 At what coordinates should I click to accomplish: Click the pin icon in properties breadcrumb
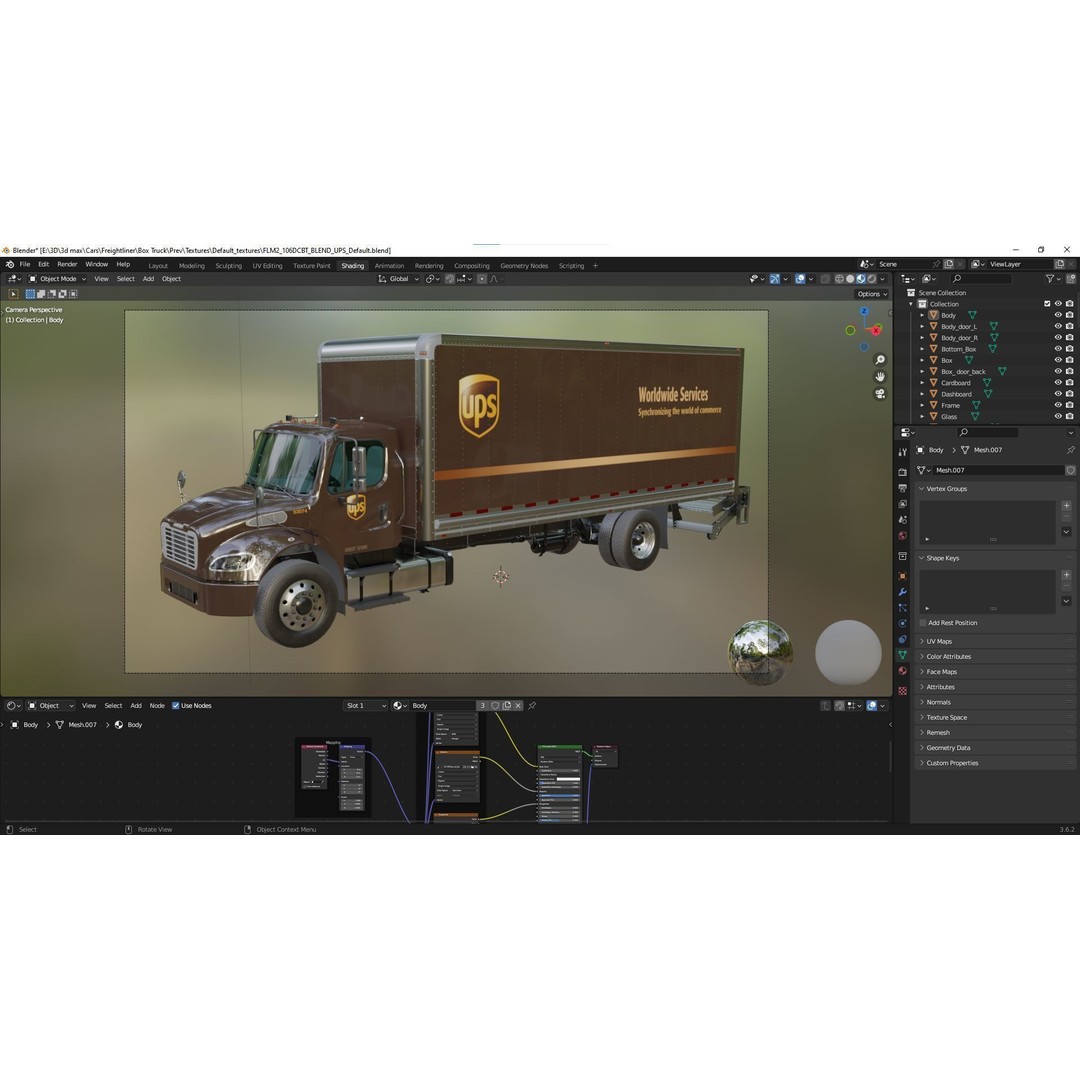tap(1070, 450)
